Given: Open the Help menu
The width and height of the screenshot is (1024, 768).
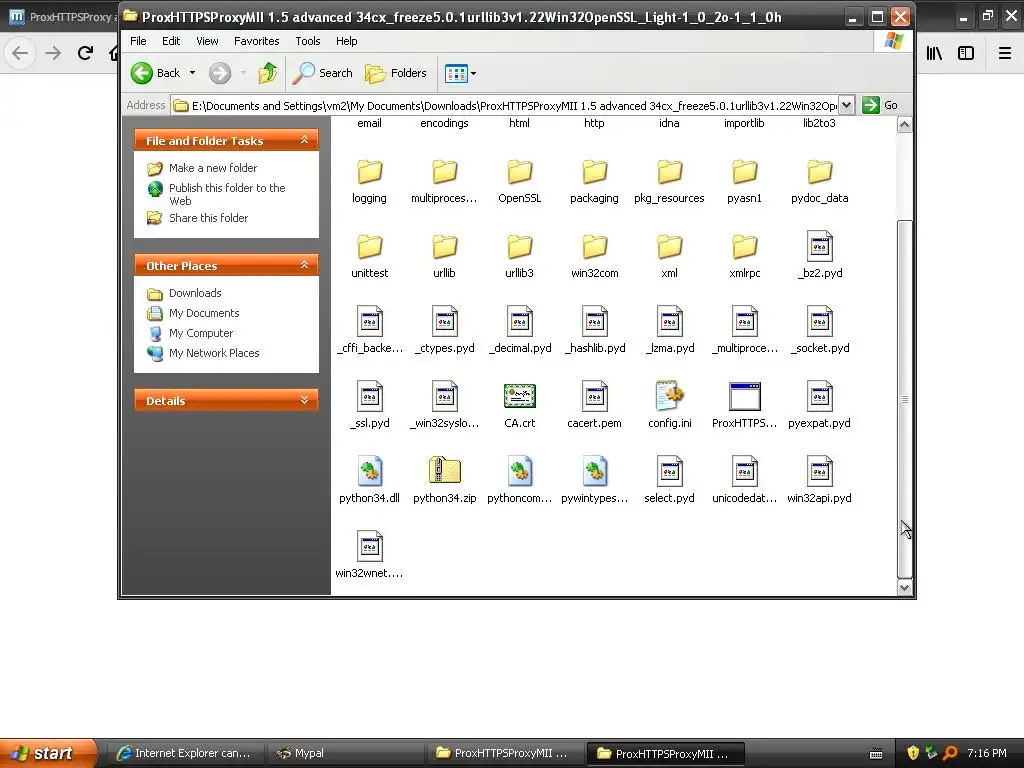Looking at the screenshot, I should pos(346,41).
